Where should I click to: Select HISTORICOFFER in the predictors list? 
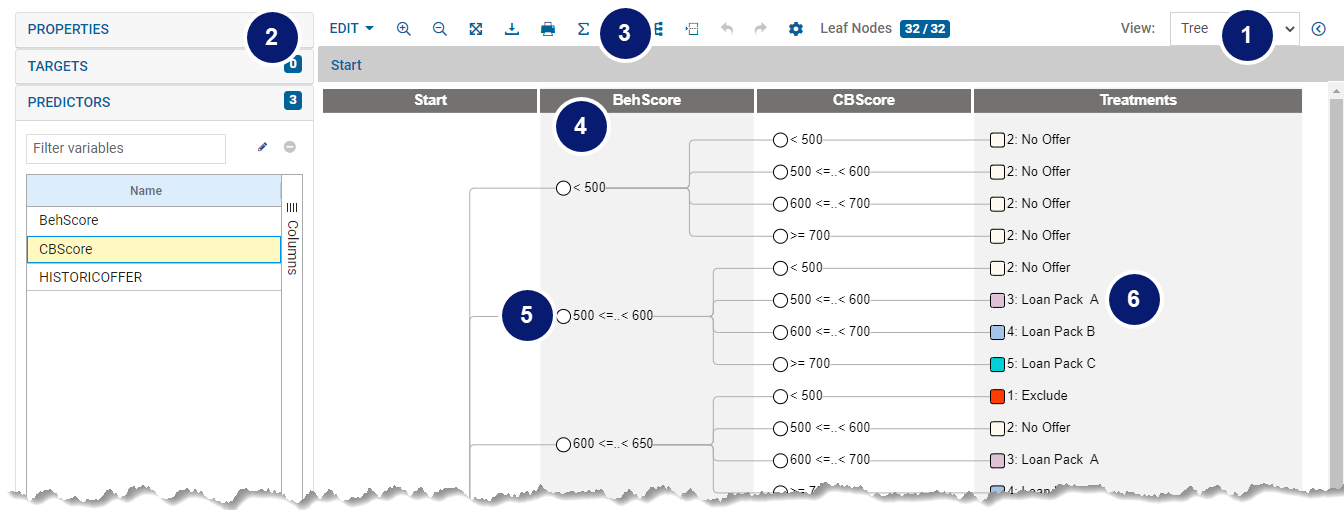click(91, 277)
